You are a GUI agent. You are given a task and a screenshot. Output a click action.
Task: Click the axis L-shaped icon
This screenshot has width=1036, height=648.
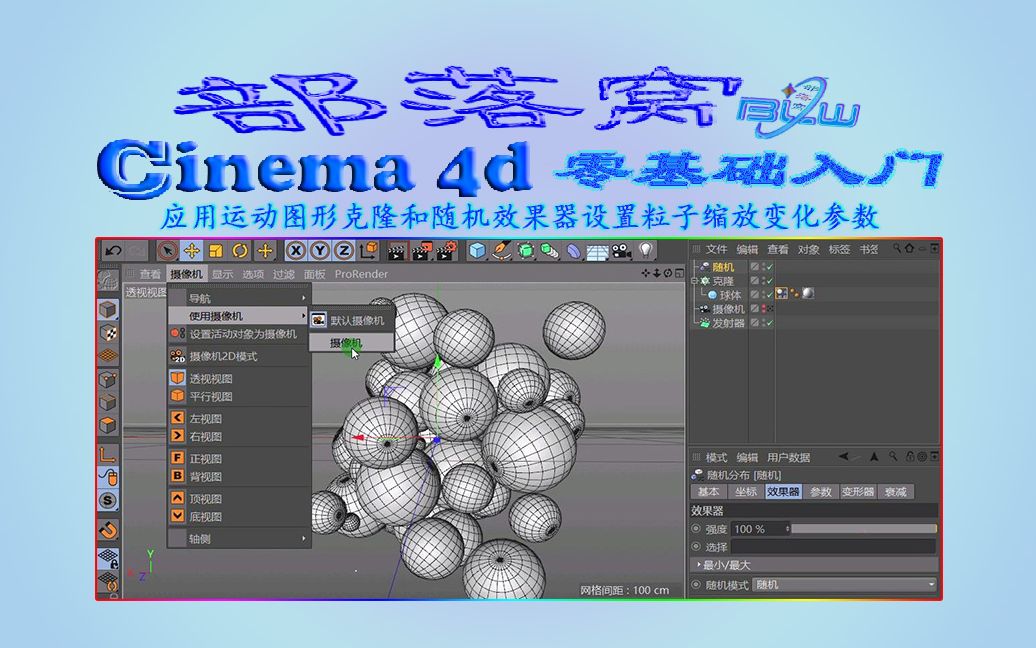coord(108,454)
